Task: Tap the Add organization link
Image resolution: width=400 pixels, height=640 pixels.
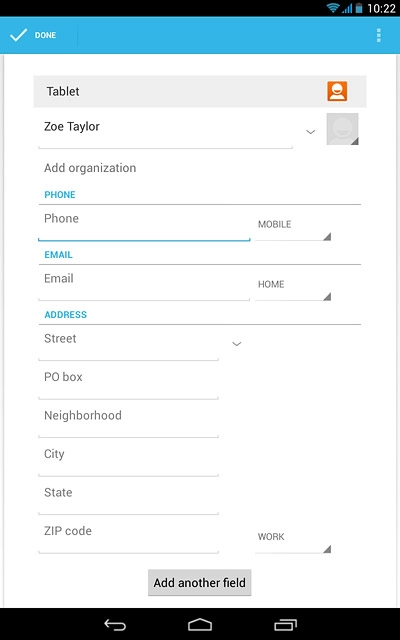Action: [90, 168]
